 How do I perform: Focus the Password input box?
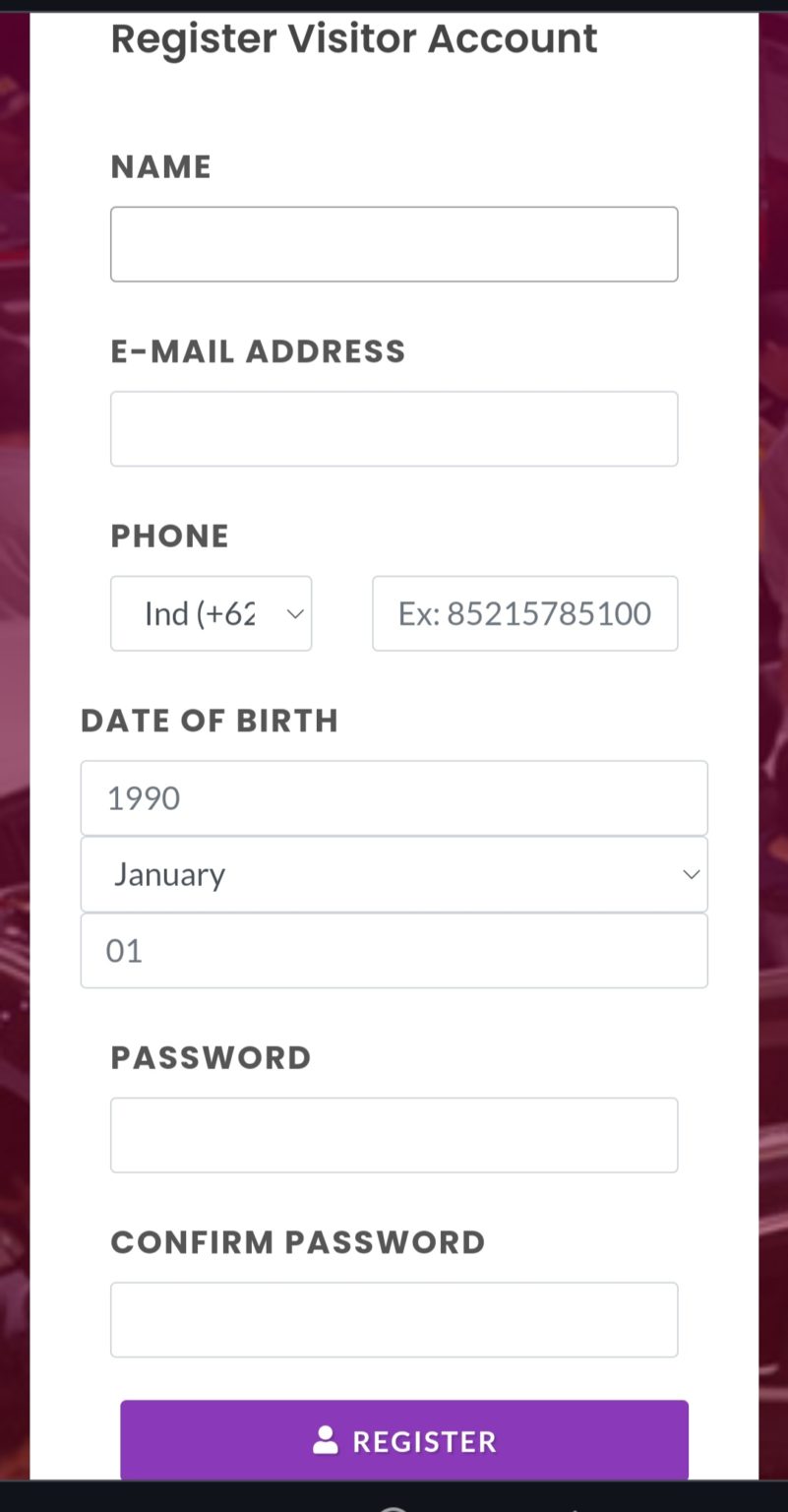pyautogui.click(x=394, y=1135)
